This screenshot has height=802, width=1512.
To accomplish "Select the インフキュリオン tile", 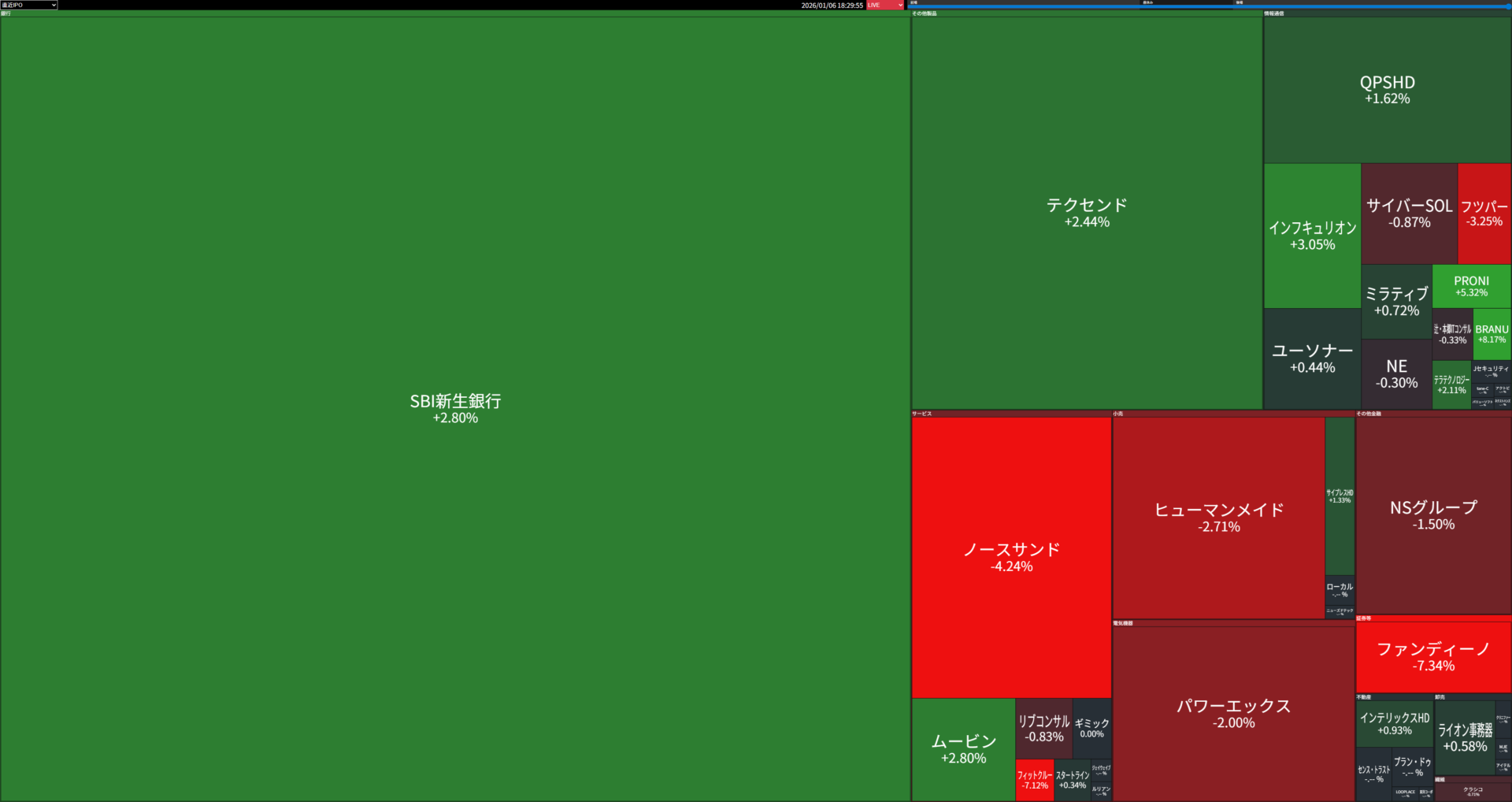I will tap(1312, 236).
